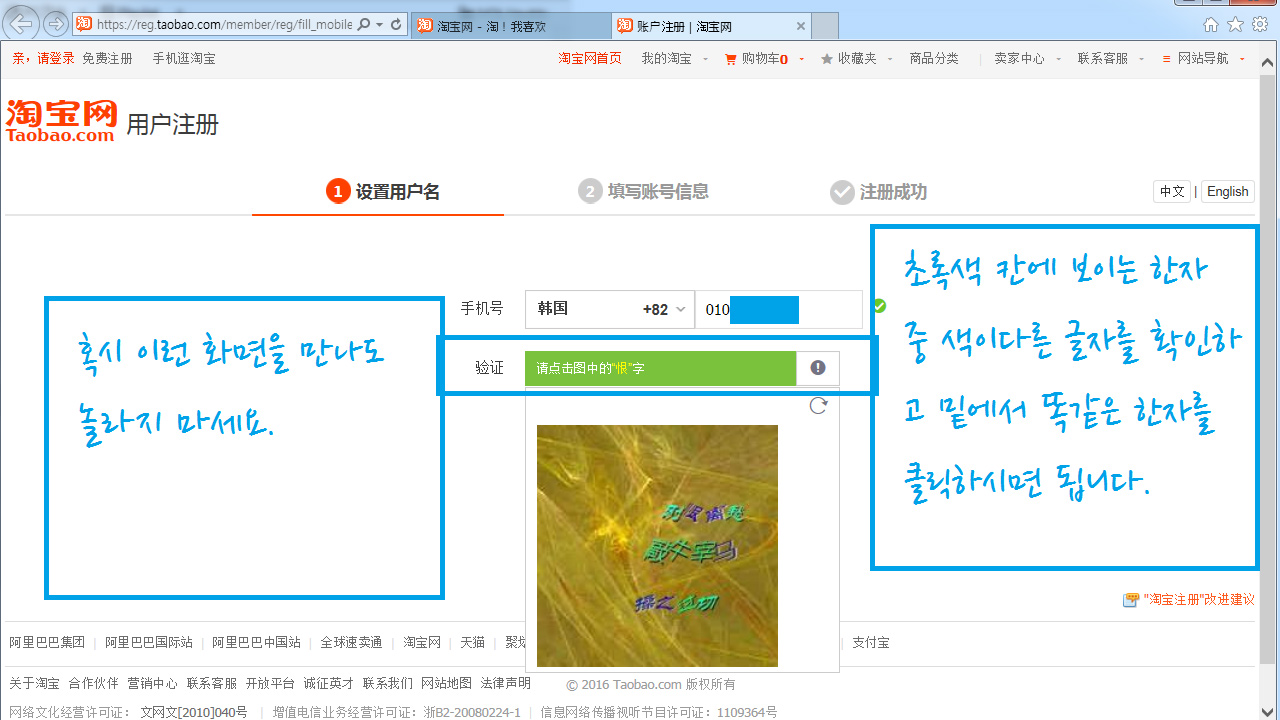
Task: Open the browser home icon
Action: (1211, 24)
